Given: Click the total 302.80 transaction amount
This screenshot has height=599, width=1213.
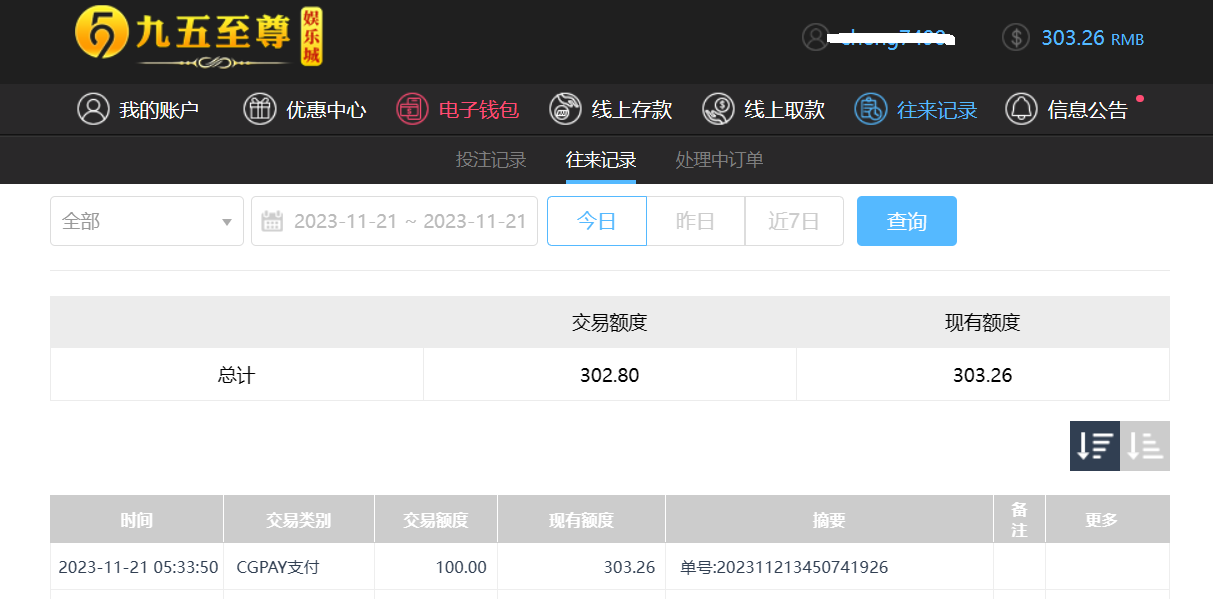Looking at the screenshot, I should pos(609,375).
